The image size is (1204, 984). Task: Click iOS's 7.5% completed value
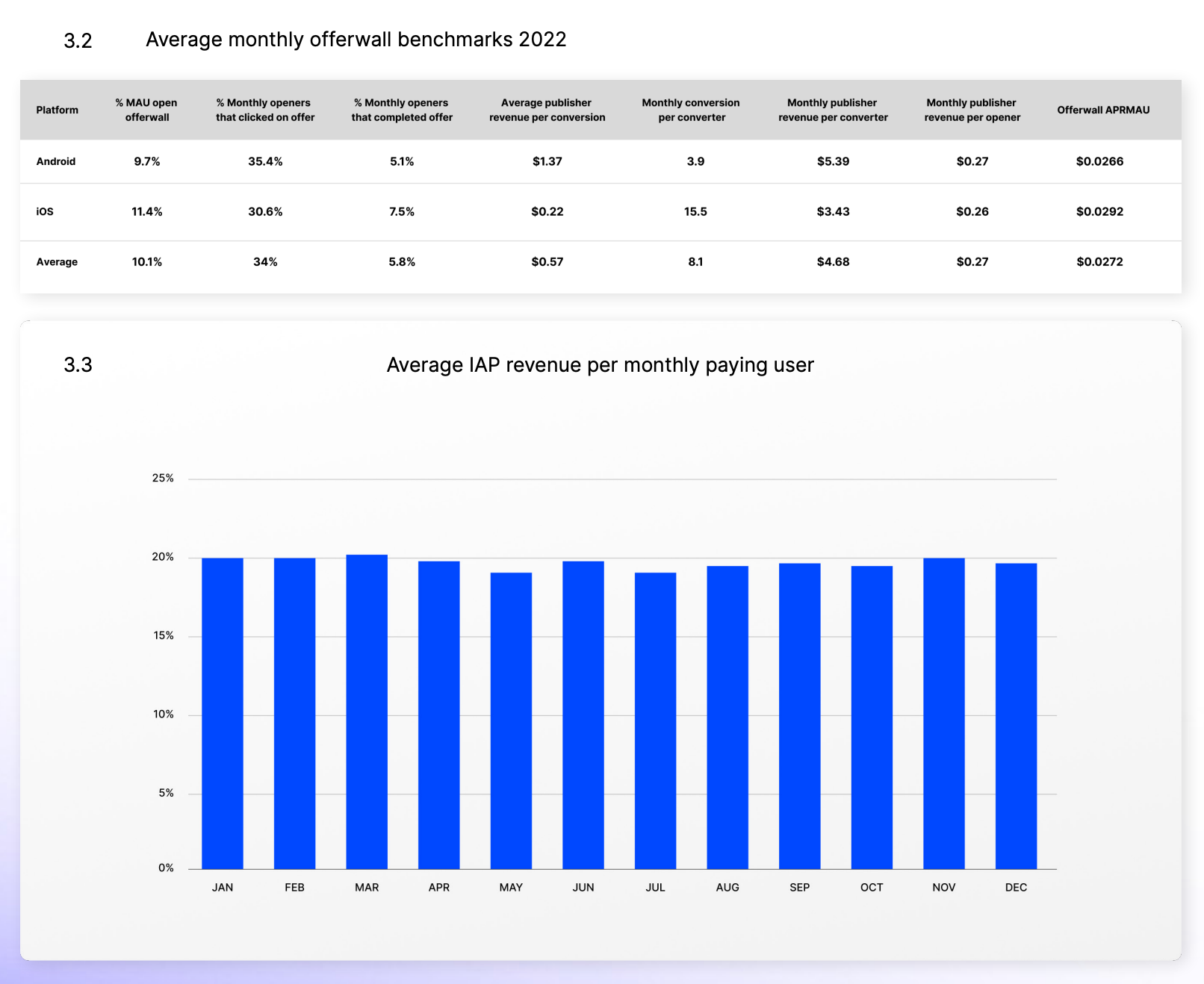click(x=402, y=211)
